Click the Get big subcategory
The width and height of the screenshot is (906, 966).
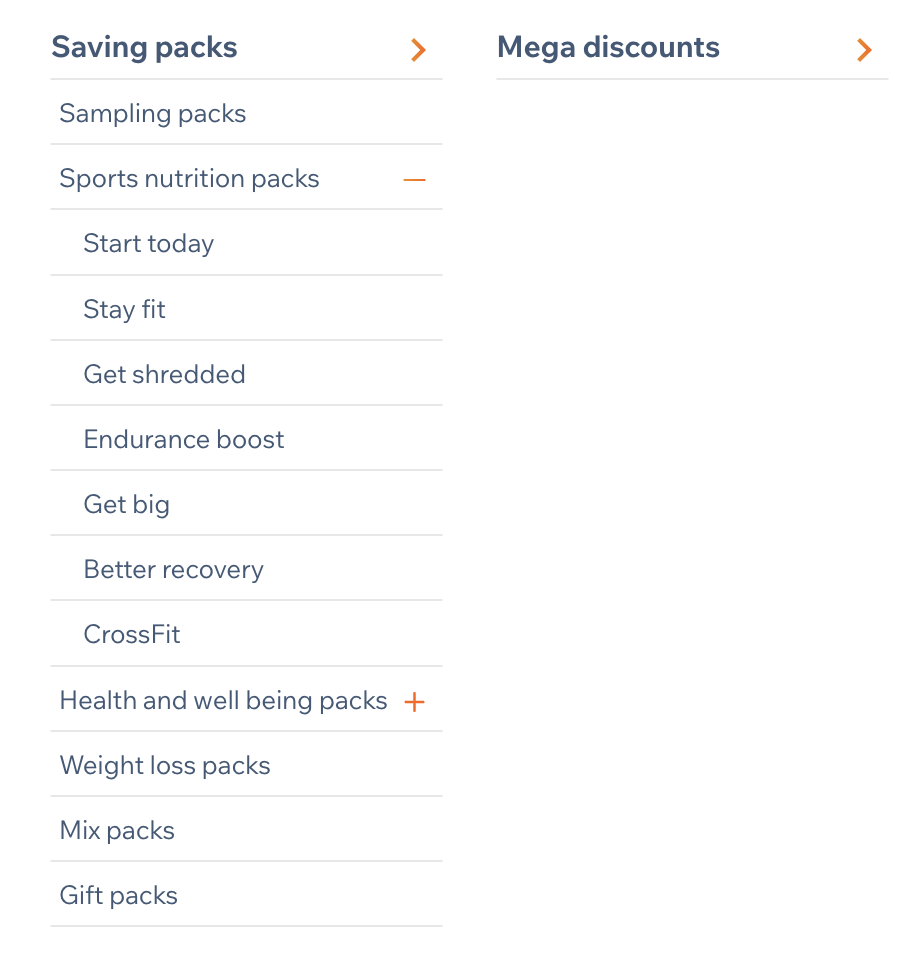(127, 504)
